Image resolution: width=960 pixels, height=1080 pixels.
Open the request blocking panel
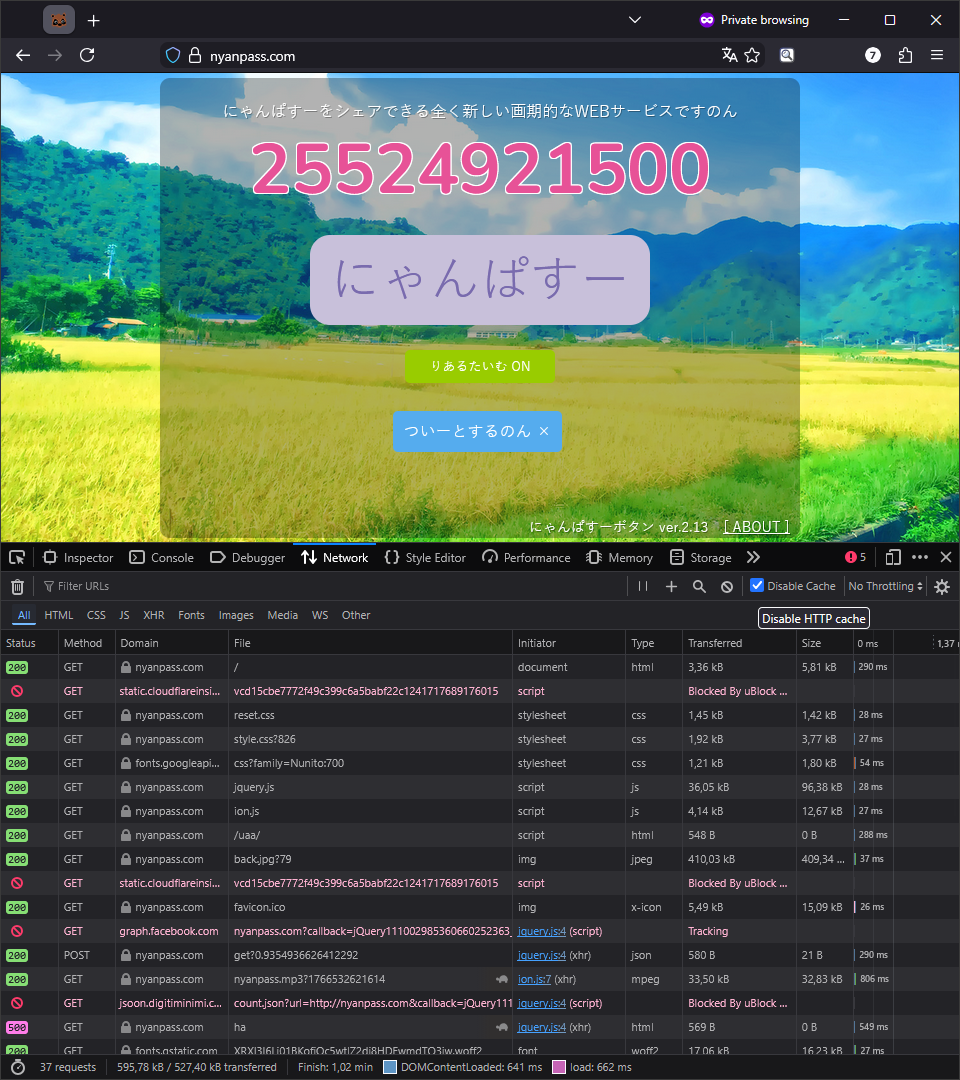coord(727,586)
